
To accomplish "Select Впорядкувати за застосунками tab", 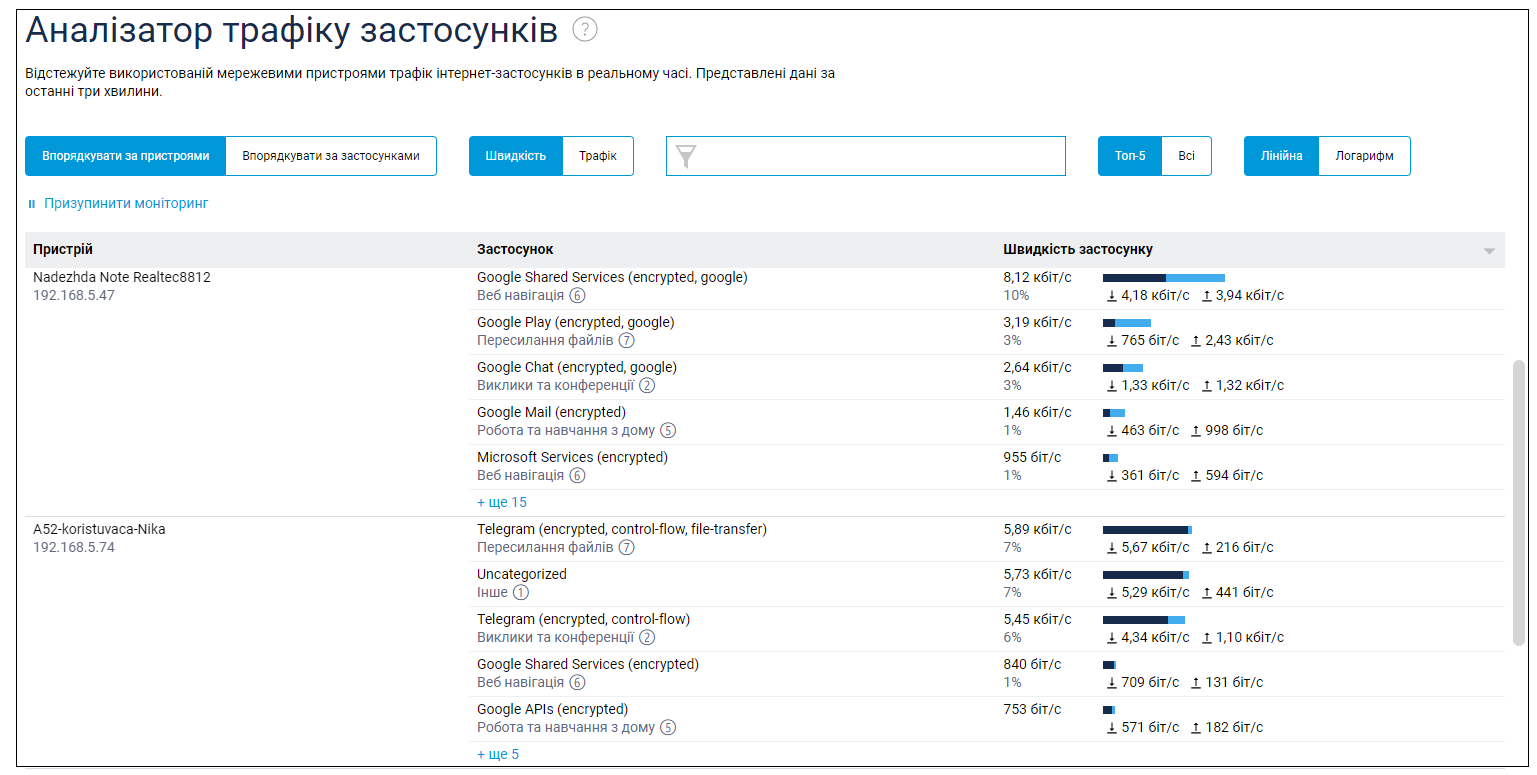I will tap(331, 156).
